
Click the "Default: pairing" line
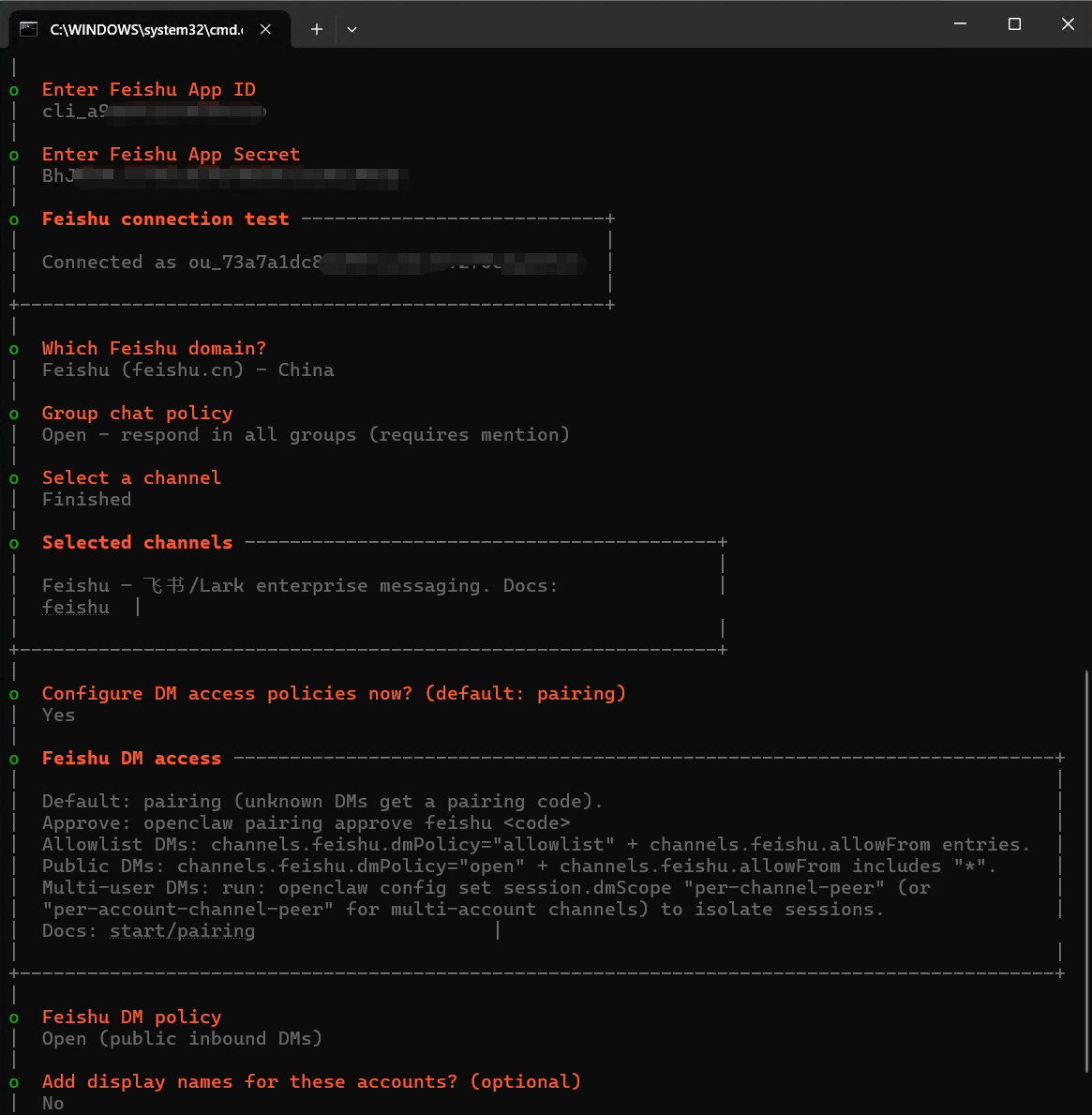point(322,802)
